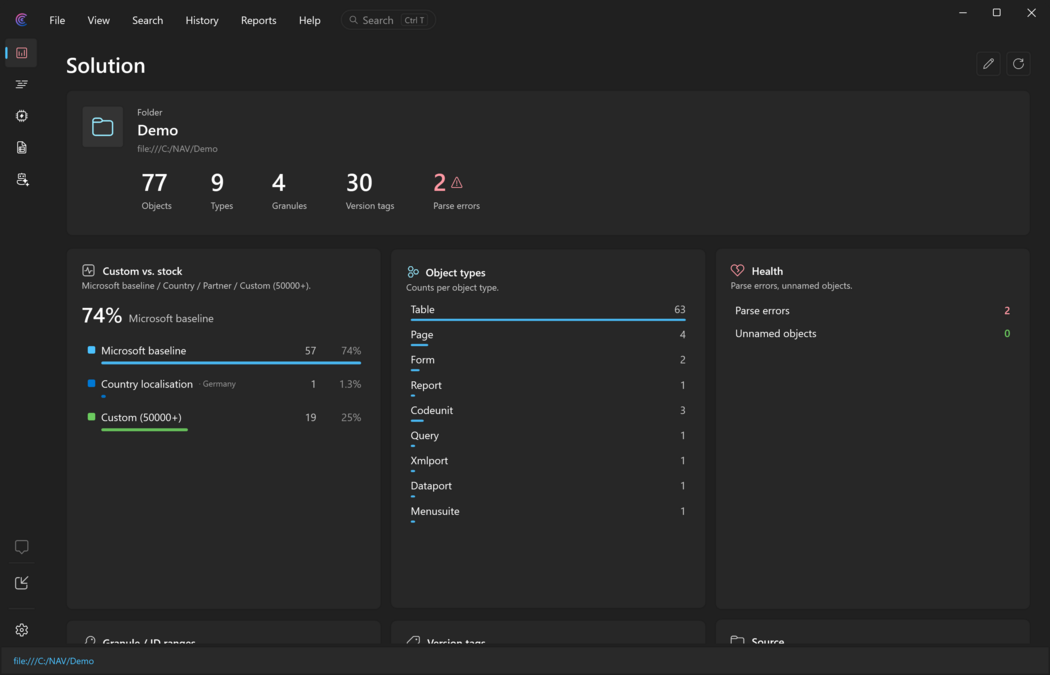Viewport: 1050px width, 675px height.
Task: Select the Country localisation row label
Action: (x=147, y=384)
